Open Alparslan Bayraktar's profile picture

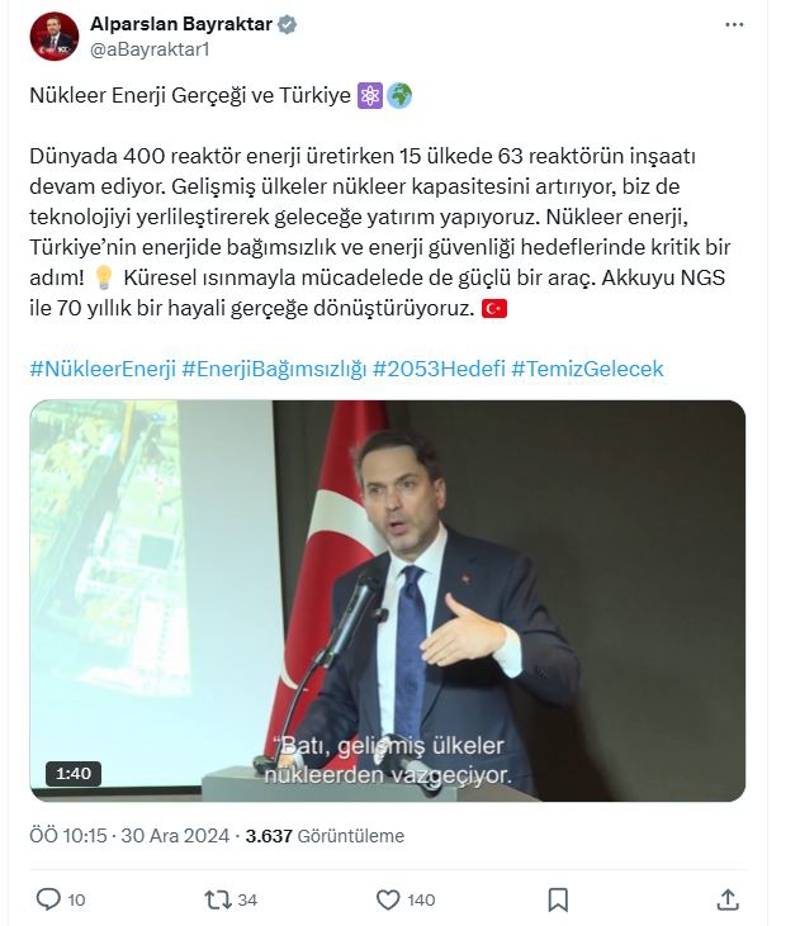click(x=54, y=36)
